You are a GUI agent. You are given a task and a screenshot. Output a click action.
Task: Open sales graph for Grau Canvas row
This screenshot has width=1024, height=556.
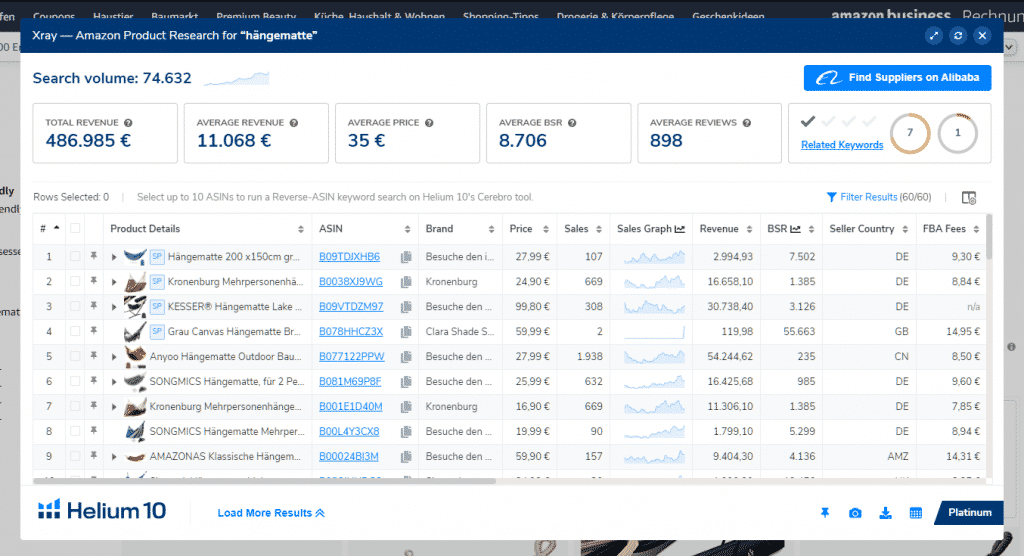(x=654, y=332)
